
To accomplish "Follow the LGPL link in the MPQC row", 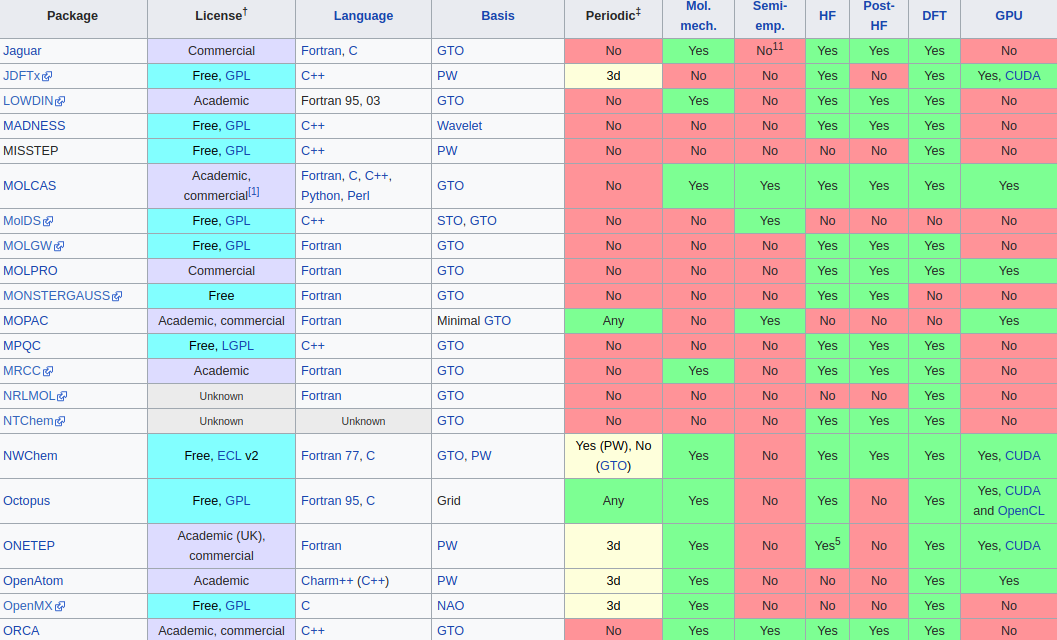I will [238, 345].
